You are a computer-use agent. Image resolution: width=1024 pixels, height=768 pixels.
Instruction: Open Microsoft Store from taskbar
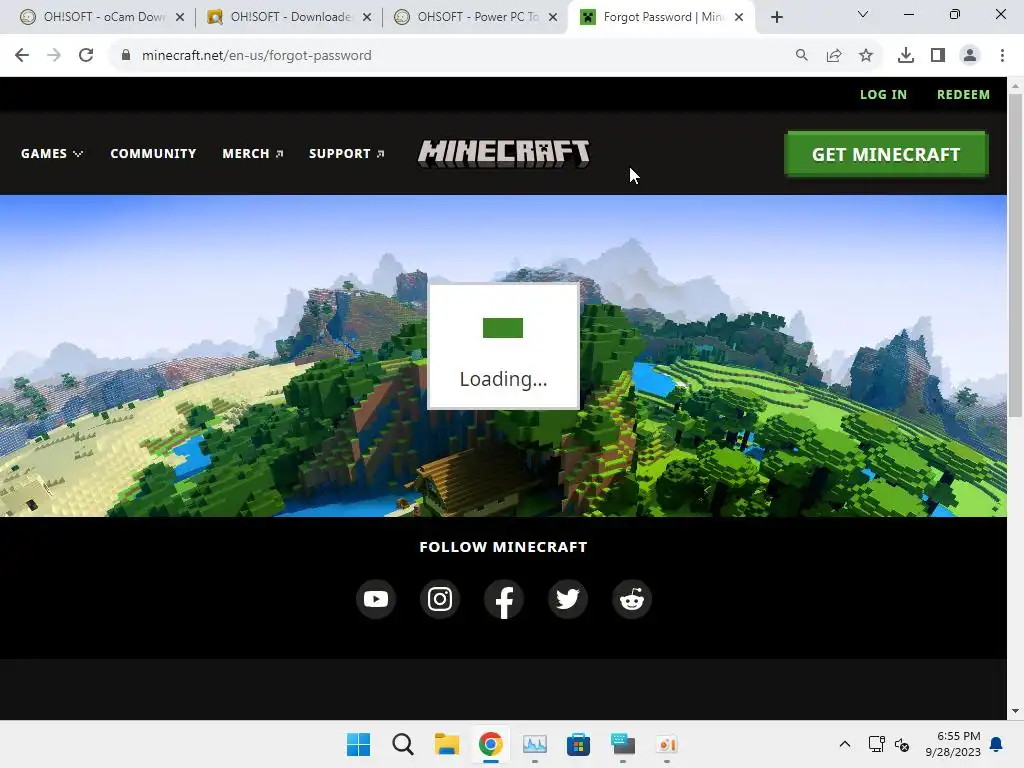coord(579,744)
